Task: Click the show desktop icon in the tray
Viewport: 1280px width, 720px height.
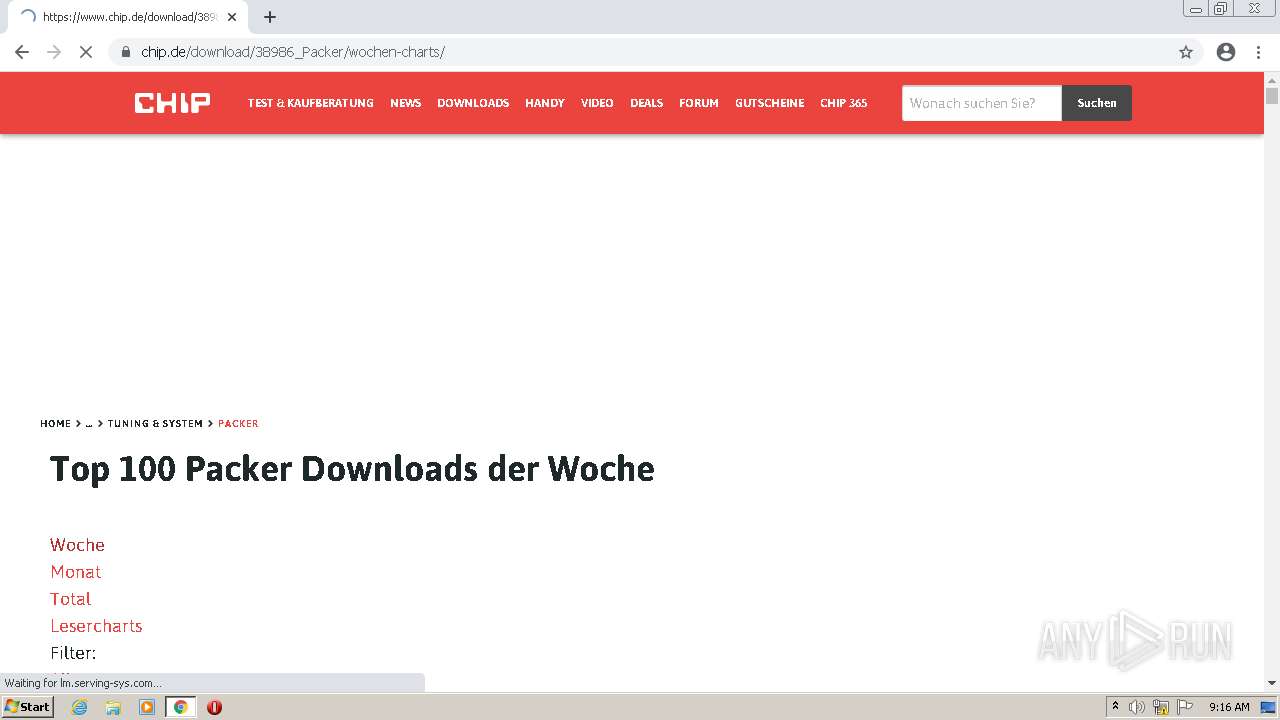Action: click(x=1268, y=707)
